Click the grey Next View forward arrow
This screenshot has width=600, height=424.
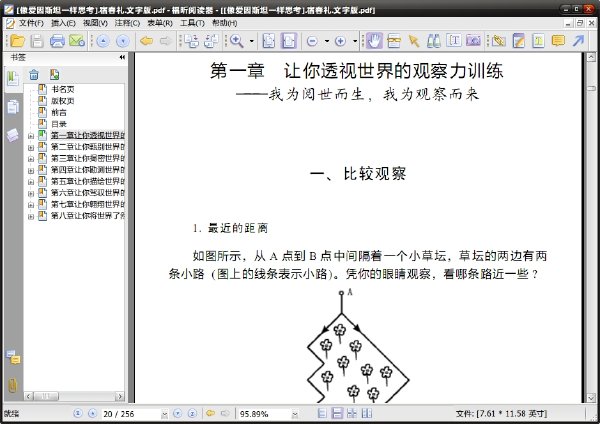tap(165, 41)
